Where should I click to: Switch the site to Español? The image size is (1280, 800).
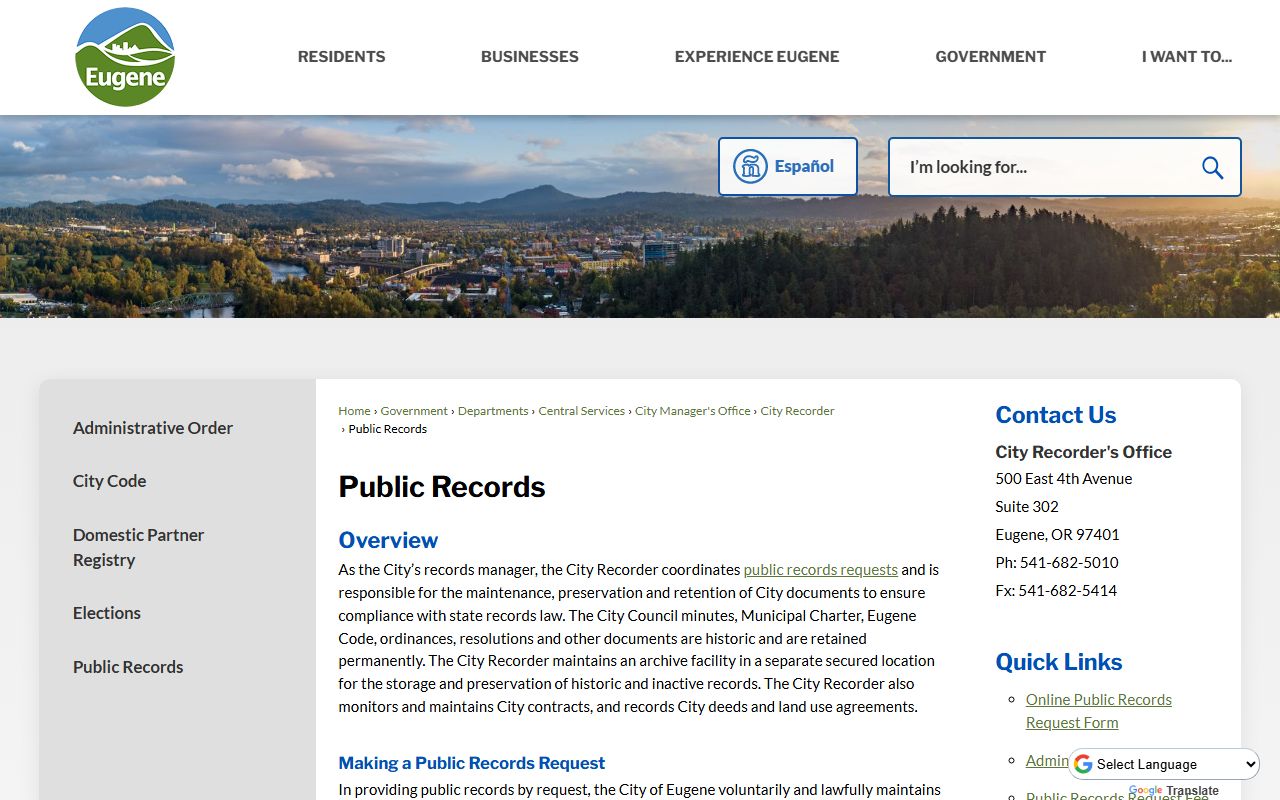pyautogui.click(x=788, y=166)
